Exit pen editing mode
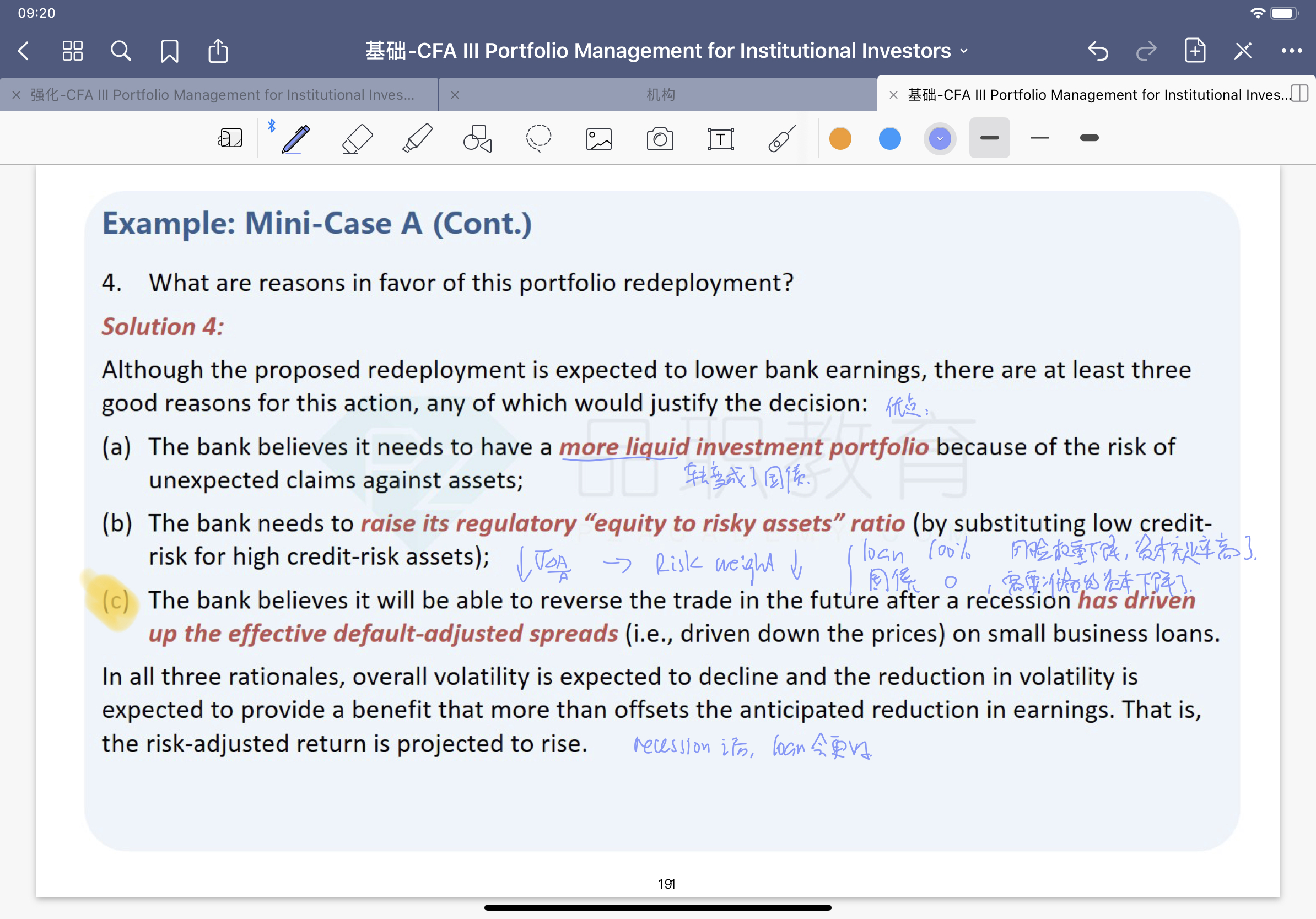 (x=1243, y=51)
